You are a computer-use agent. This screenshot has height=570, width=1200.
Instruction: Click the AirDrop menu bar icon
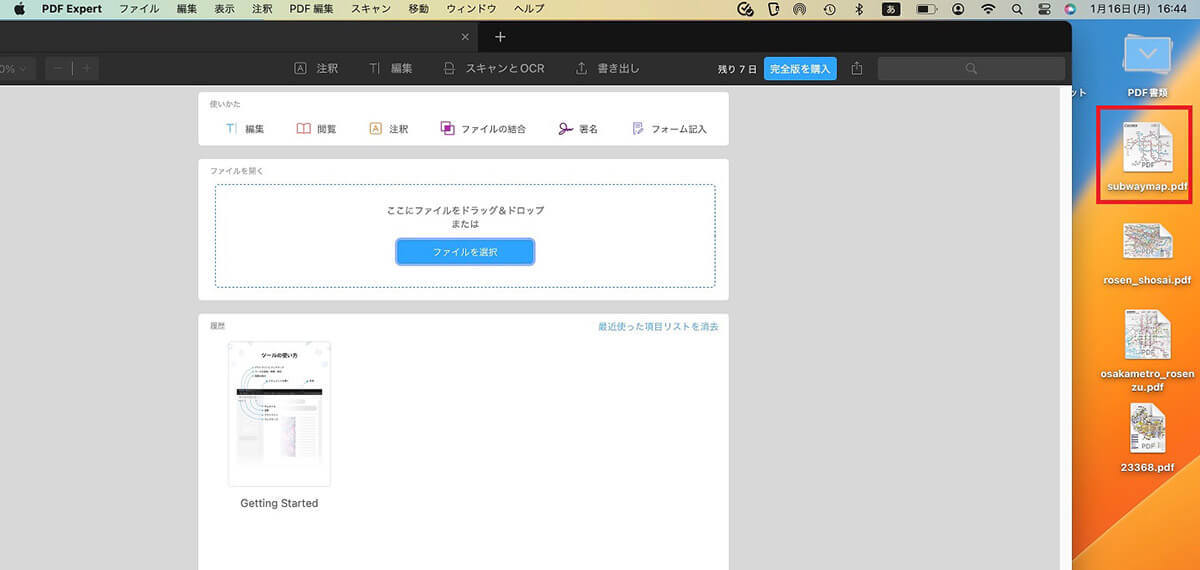[800, 9]
